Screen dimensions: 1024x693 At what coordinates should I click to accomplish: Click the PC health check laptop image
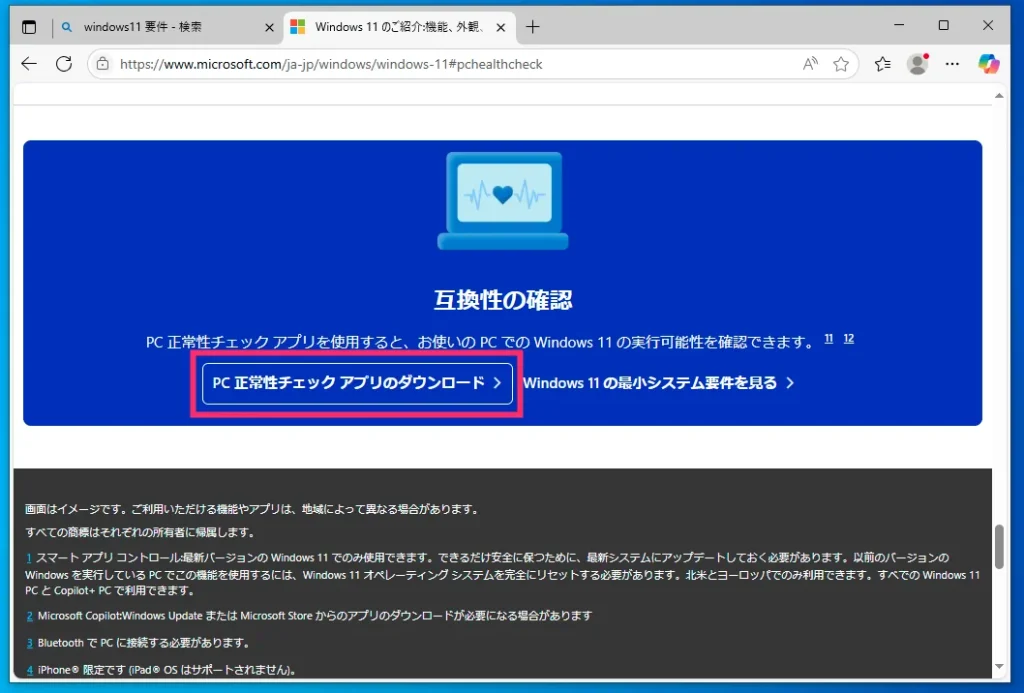coord(503,201)
